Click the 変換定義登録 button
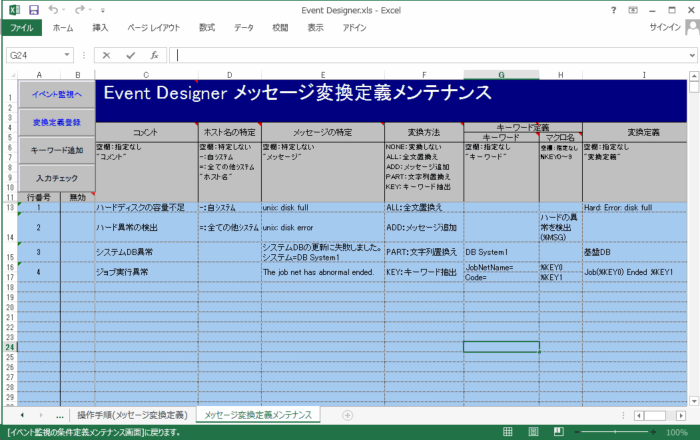The width and height of the screenshot is (700, 440). coord(57,122)
